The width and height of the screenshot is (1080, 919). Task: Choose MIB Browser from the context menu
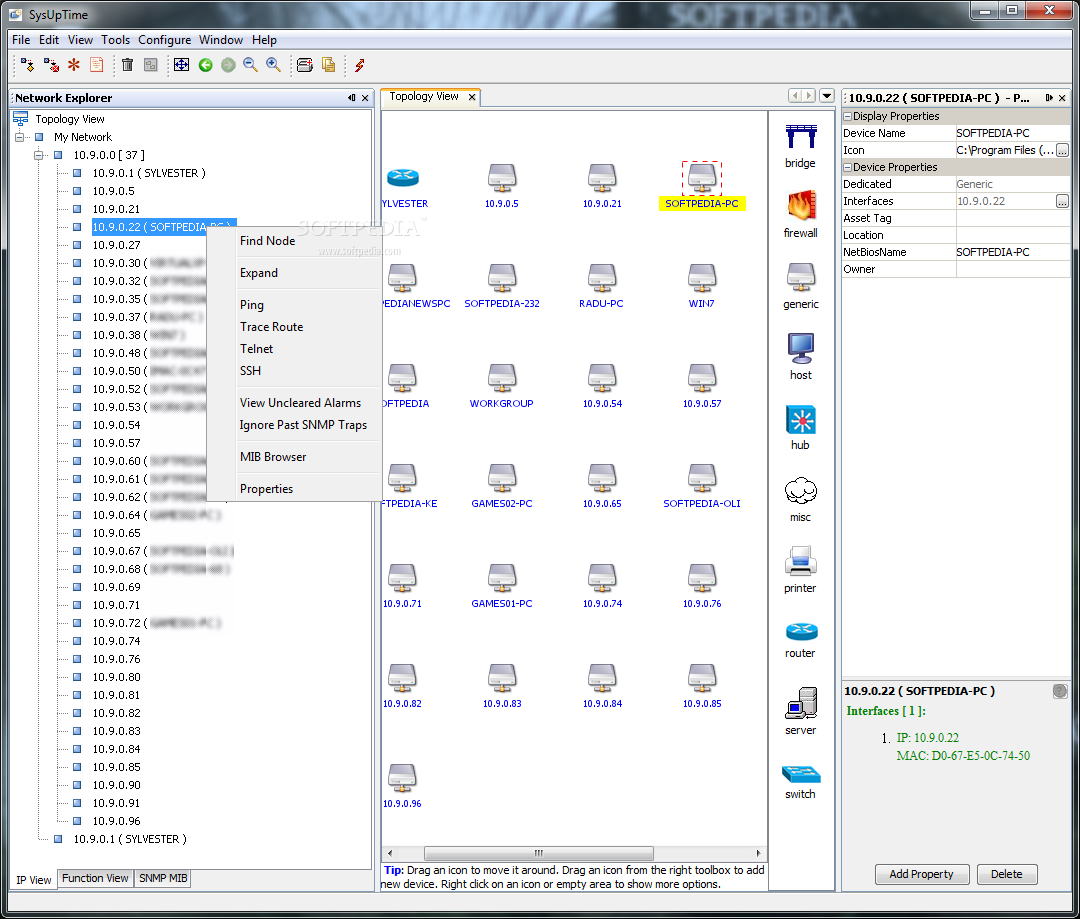point(273,457)
